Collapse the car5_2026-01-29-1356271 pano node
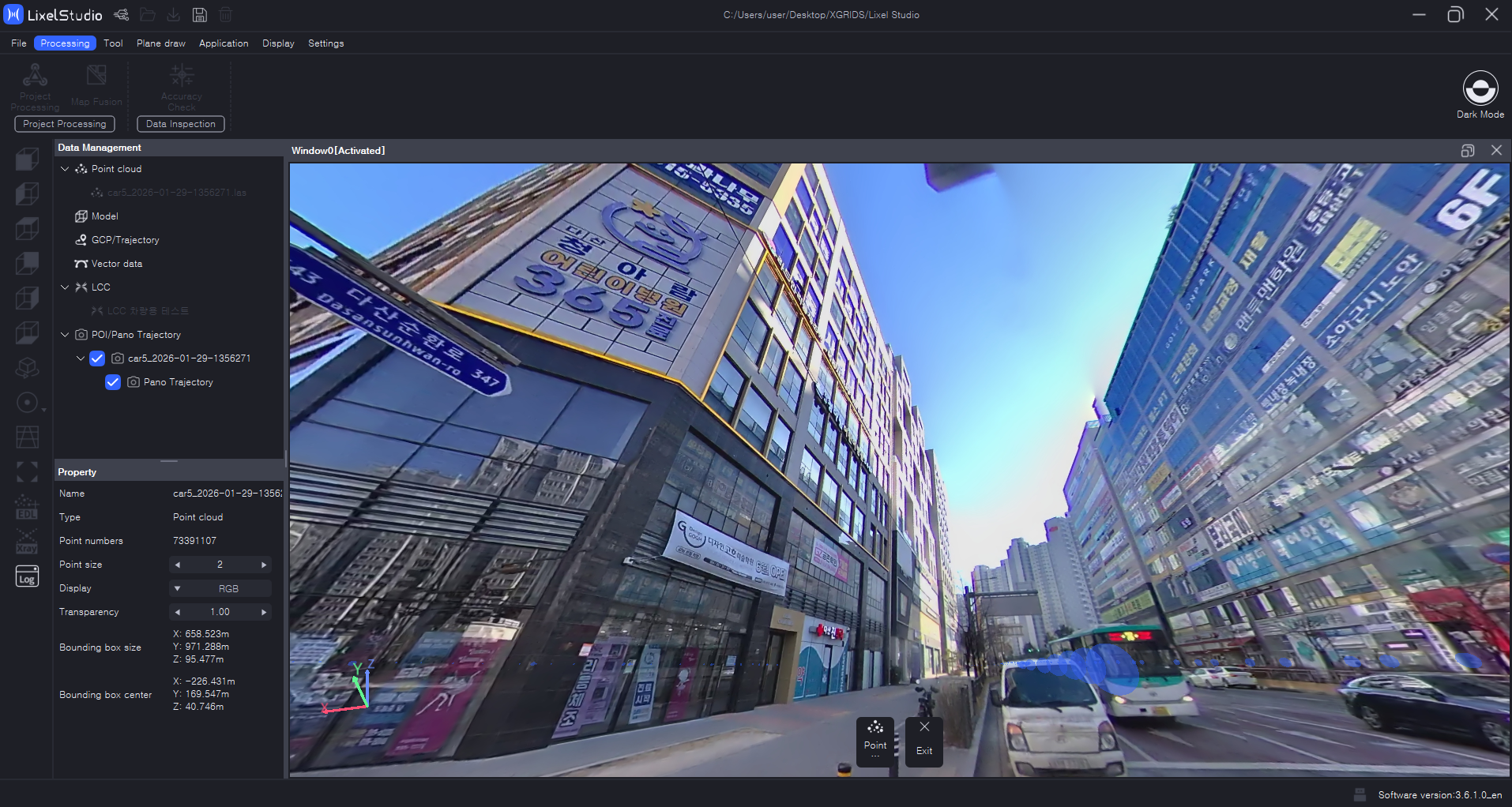Viewport: 1512px width, 807px height. point(81,358)
